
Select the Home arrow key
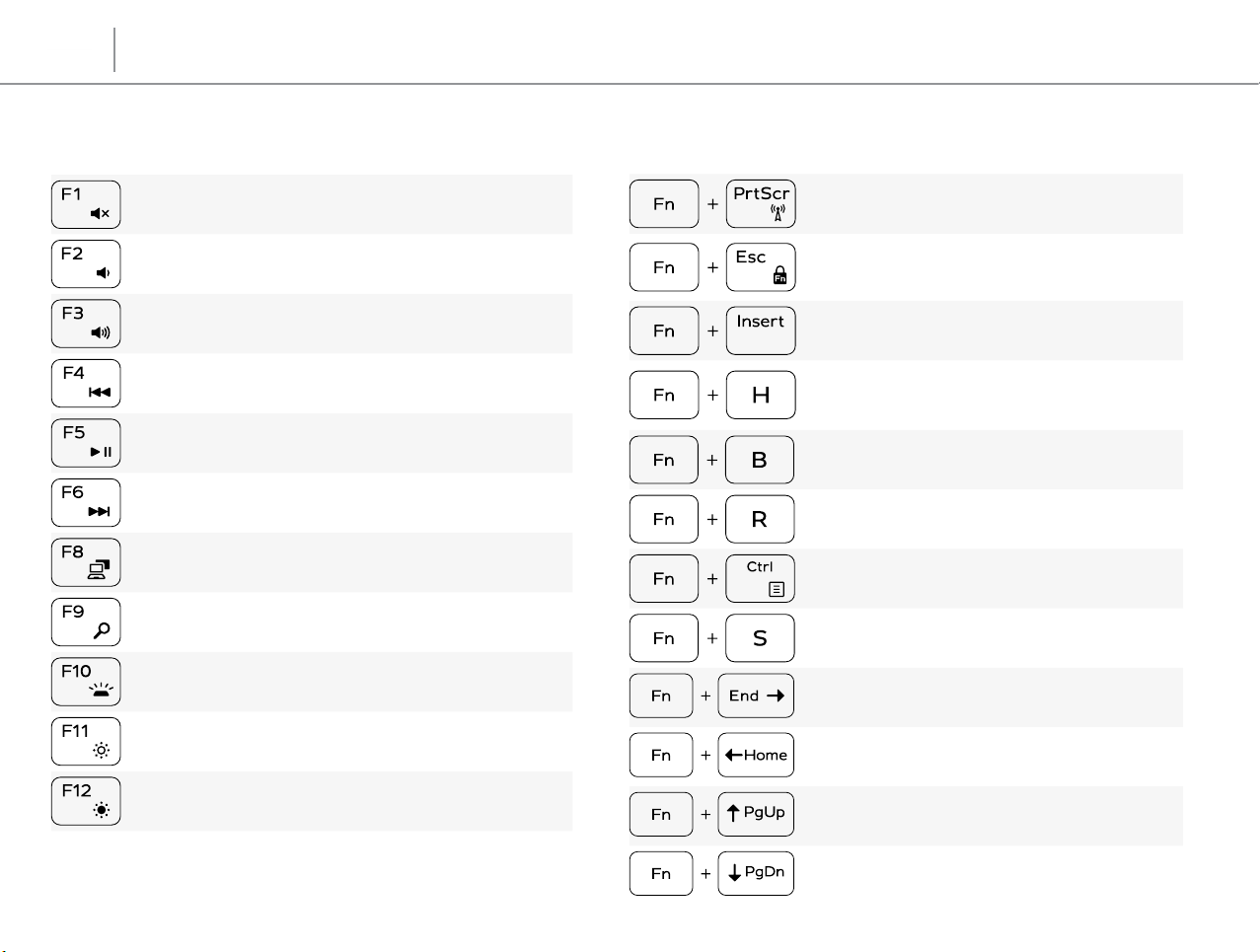(756, 756)
